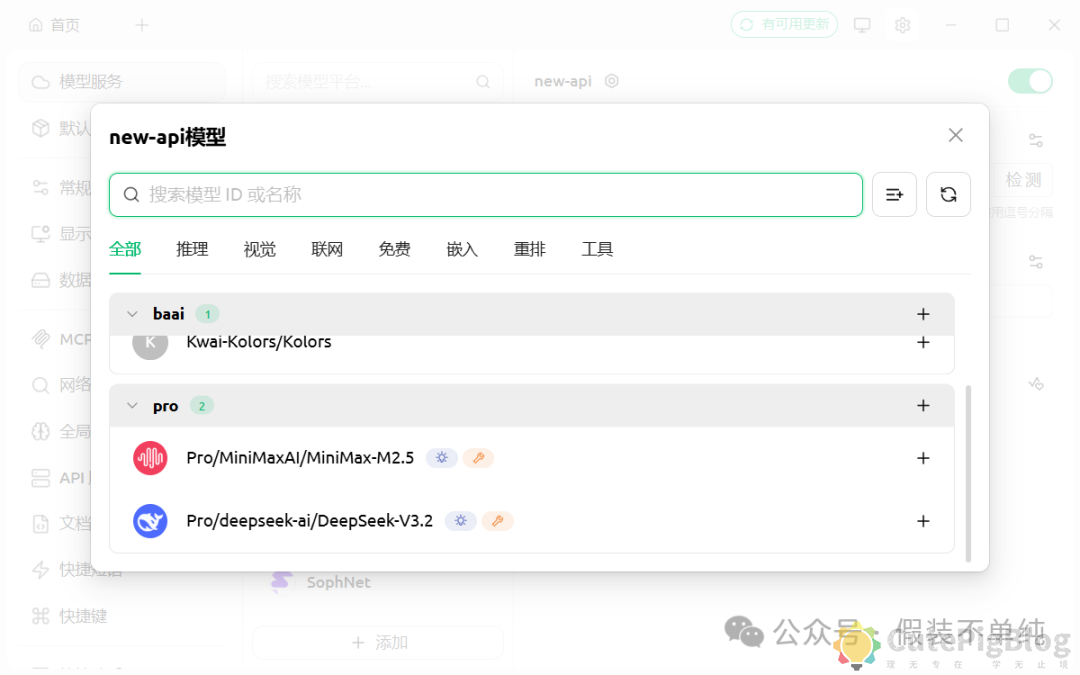
Task: Refresh the new-api model list
Action: coord(948,194)
